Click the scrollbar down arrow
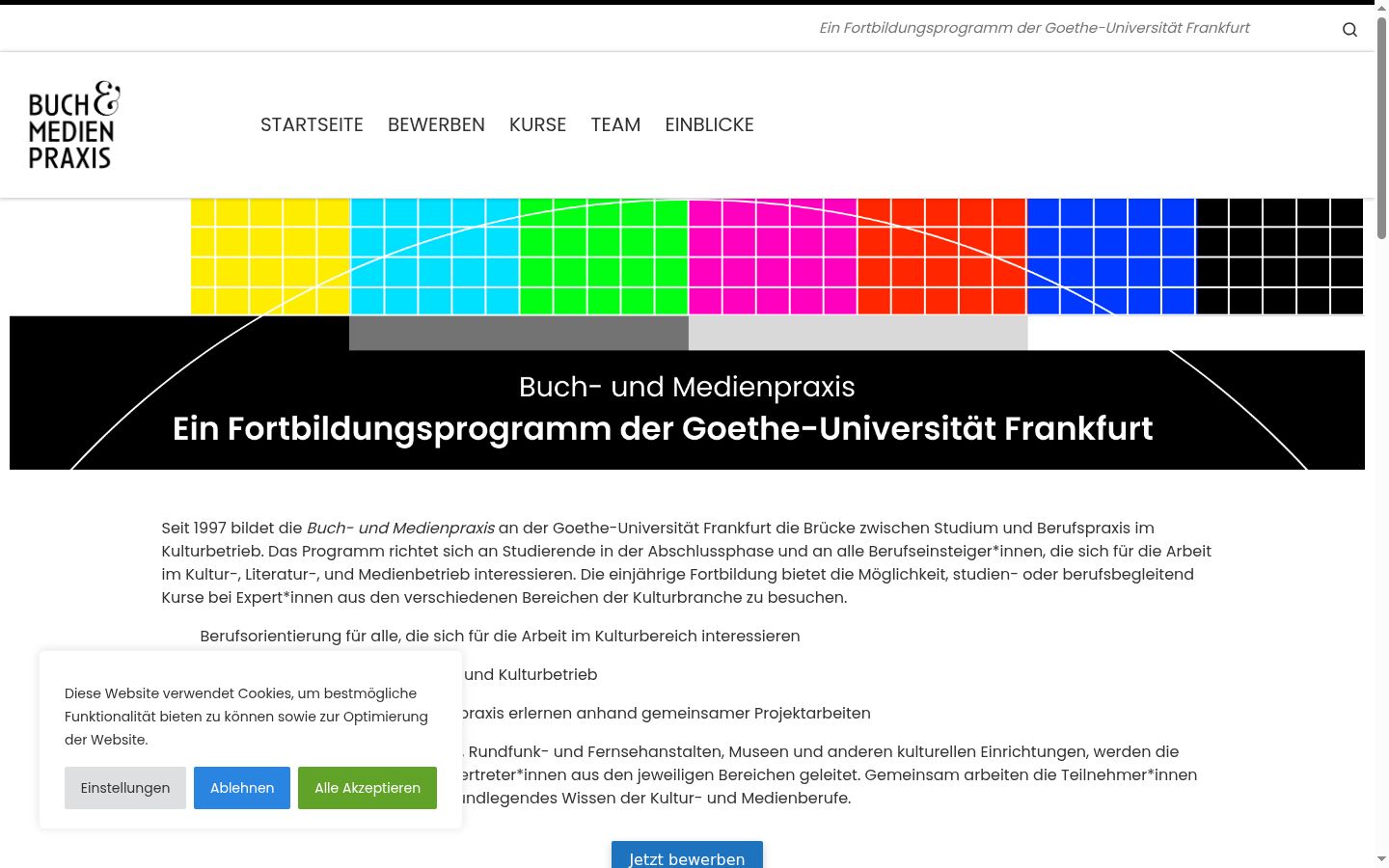This screenshot has height=868, width=1389. click(x=1381, y=858)
